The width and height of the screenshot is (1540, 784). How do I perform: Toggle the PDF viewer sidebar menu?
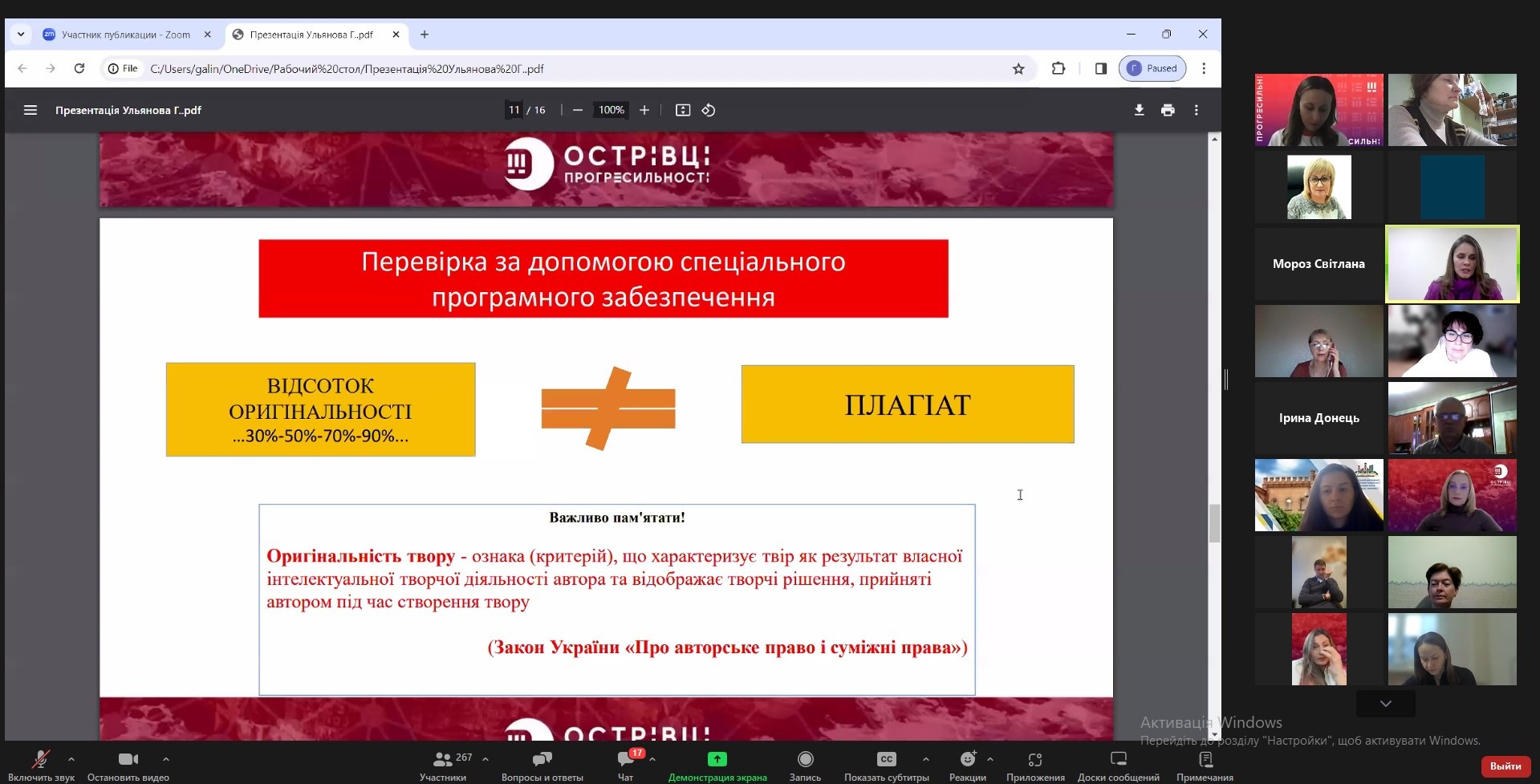(x=30, y=110)
